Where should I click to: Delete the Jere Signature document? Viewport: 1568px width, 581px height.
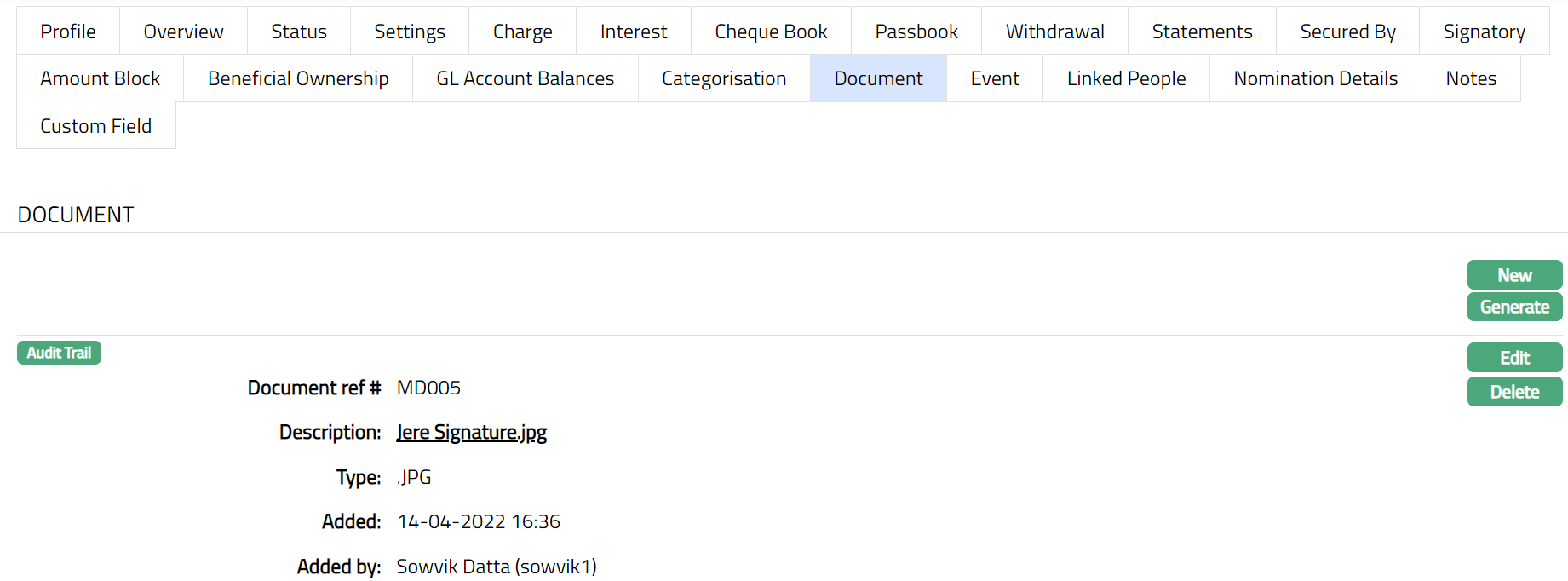[1514, 392]
